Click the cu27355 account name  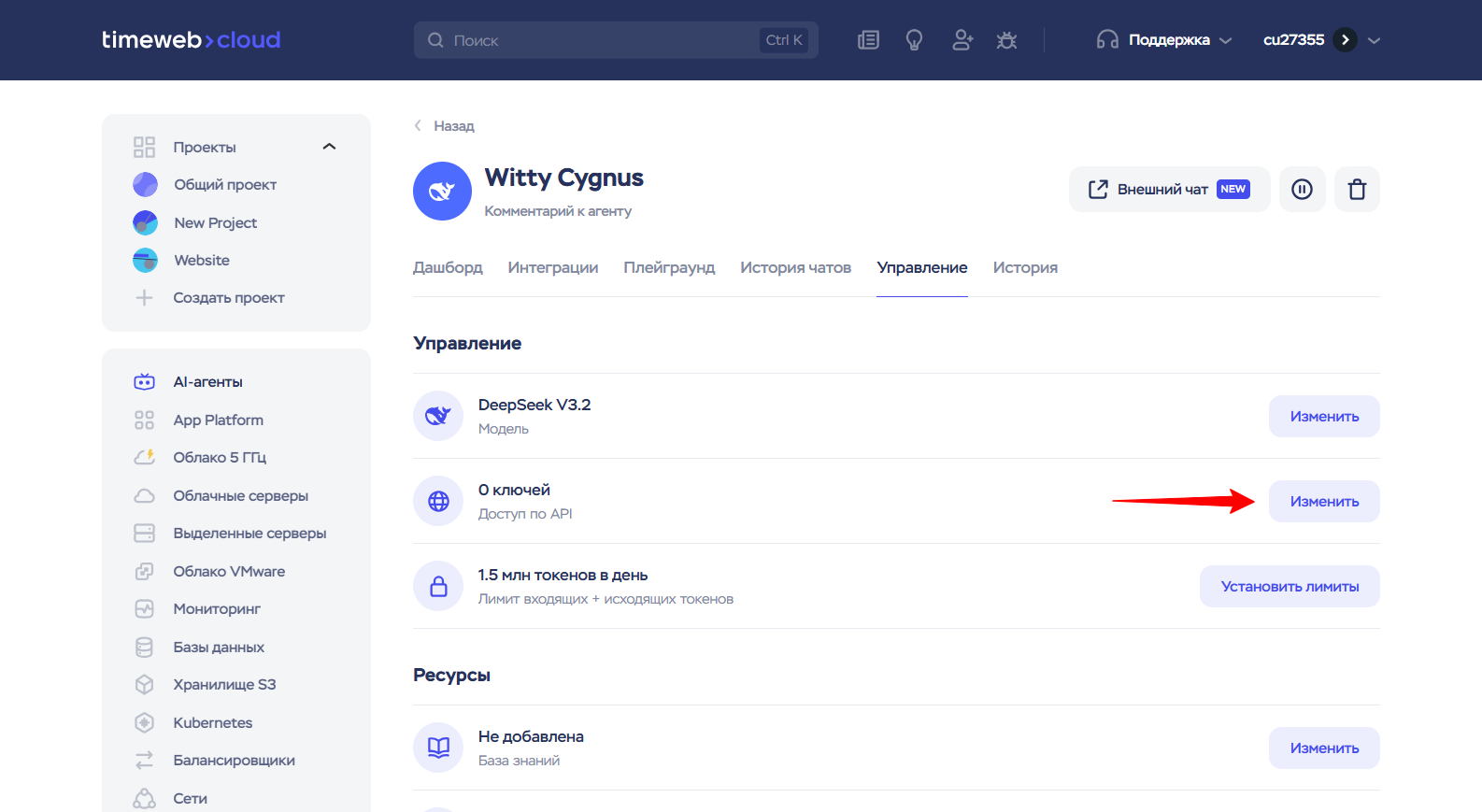(1293, 40)
